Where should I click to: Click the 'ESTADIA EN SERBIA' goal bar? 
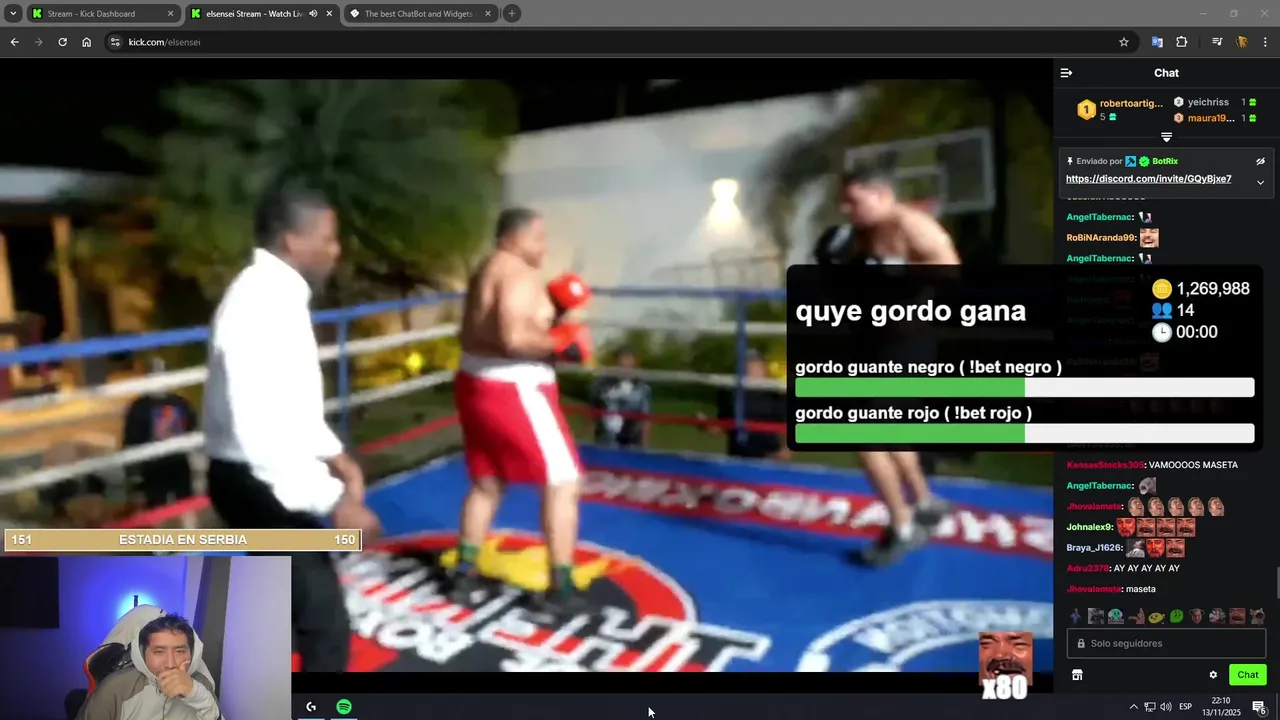point(182,540)
